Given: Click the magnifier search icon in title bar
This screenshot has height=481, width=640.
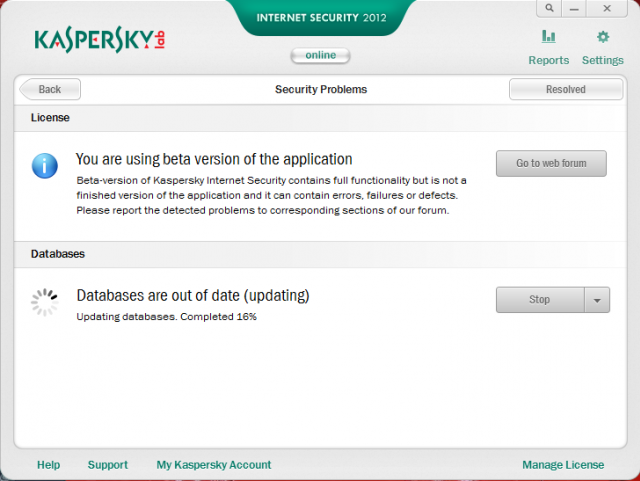Looking at the screenshot, I should point(549,8).
